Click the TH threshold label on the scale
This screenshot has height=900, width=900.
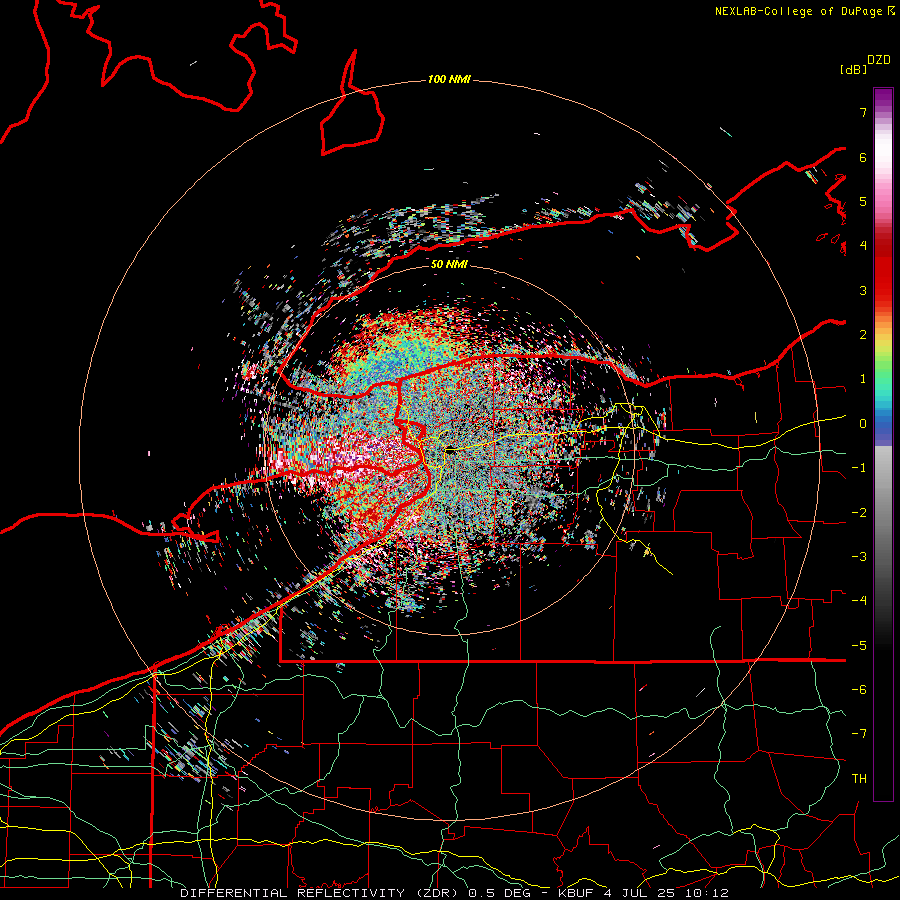point(859,779)
